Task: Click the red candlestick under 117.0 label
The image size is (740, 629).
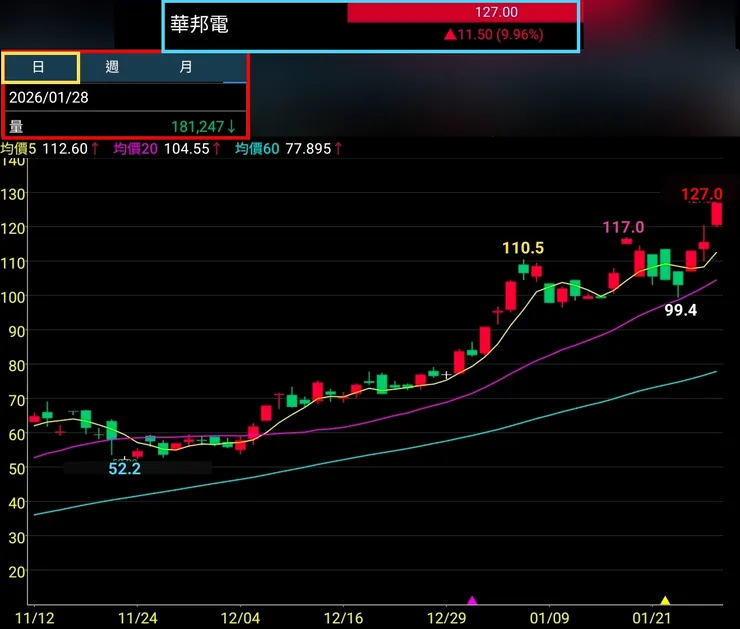Action: (626, 241)
